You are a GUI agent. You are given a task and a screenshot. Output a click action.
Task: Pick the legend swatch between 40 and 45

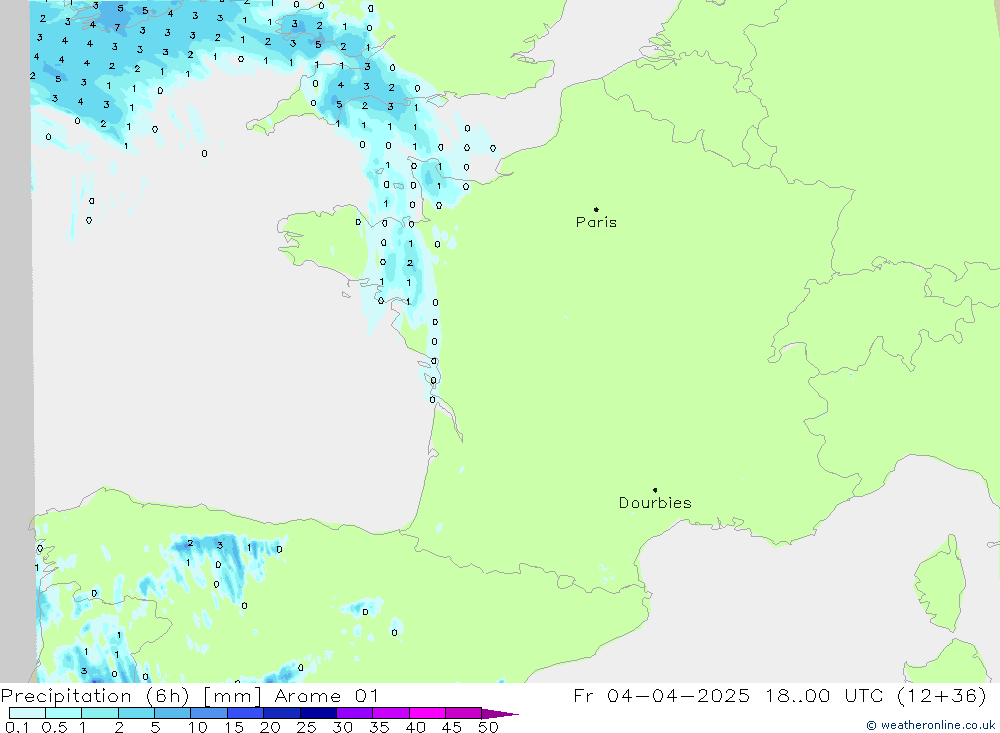pos(427,713)
